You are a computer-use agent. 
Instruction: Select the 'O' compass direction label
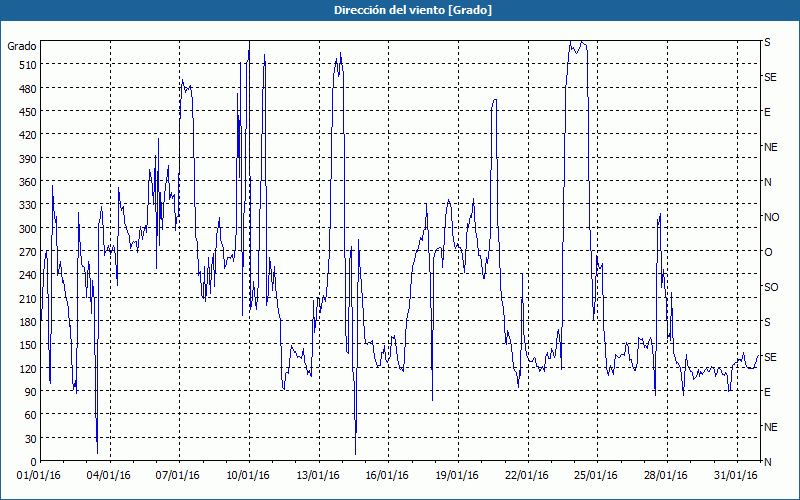[768, 252]
